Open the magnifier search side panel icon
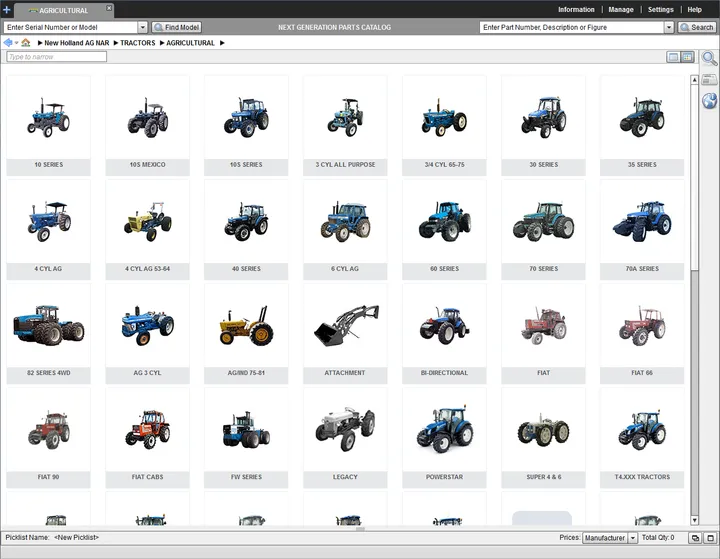Image resolution: width=720 pixels, height=559 pixels. [x=709, y=58]
